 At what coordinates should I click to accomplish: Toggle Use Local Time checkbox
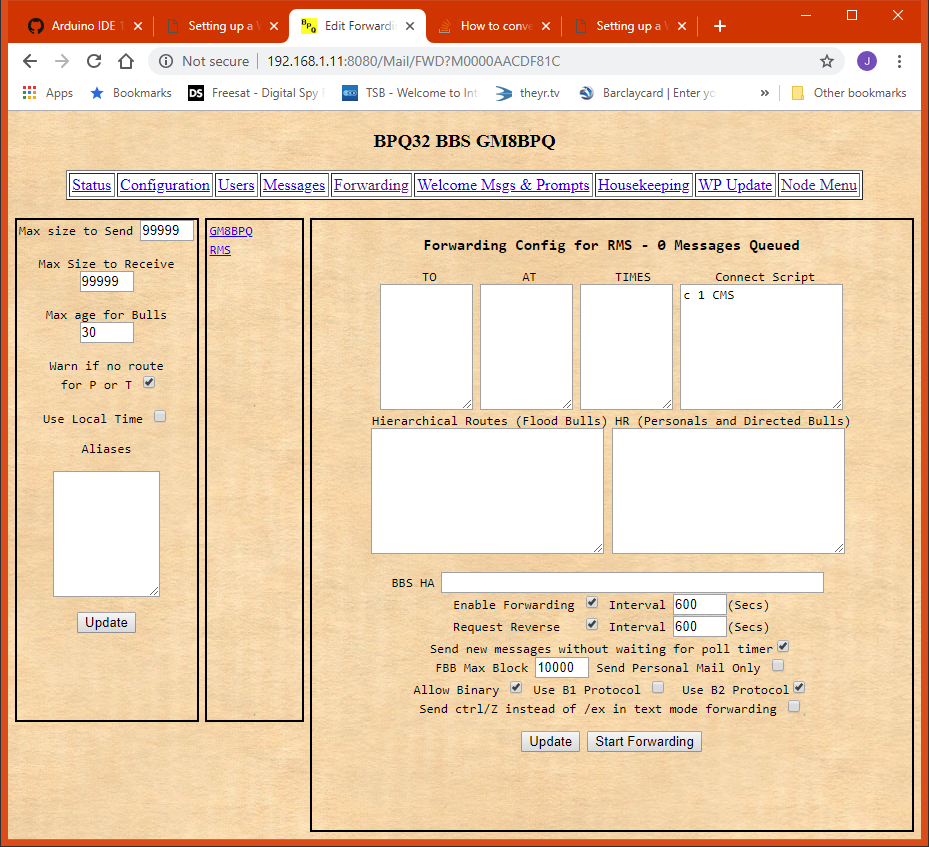click(x=160, y=417)
